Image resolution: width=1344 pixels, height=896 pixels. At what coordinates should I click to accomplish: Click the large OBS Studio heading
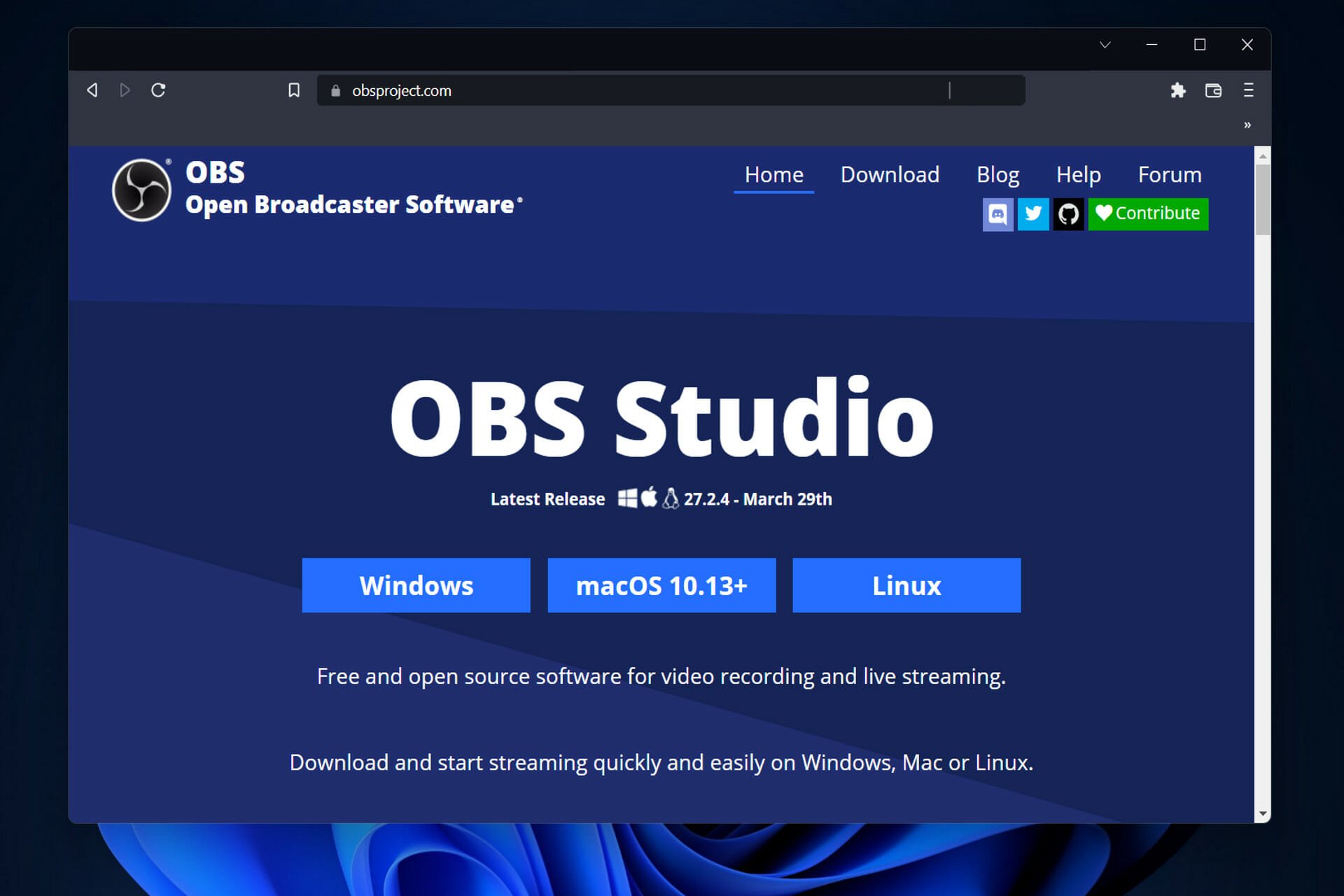pyautogui.click(x=661, y=418)
